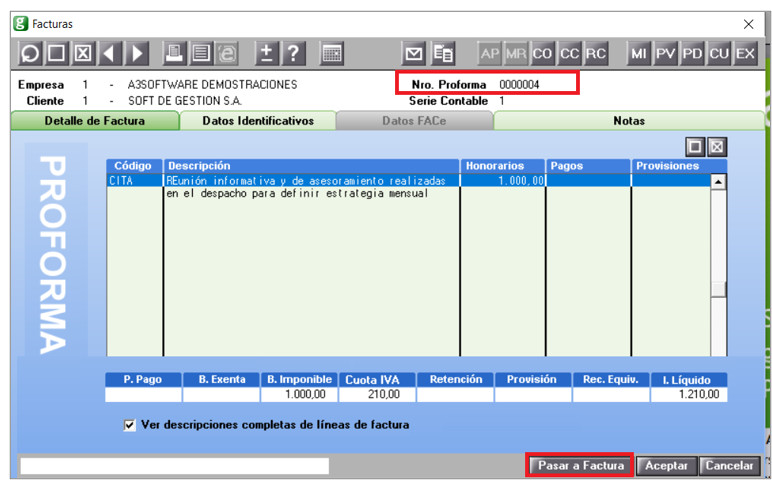Click the Nro. Proforma number 0000004
This screenshot has height=484, width=772.
(519, 85)
